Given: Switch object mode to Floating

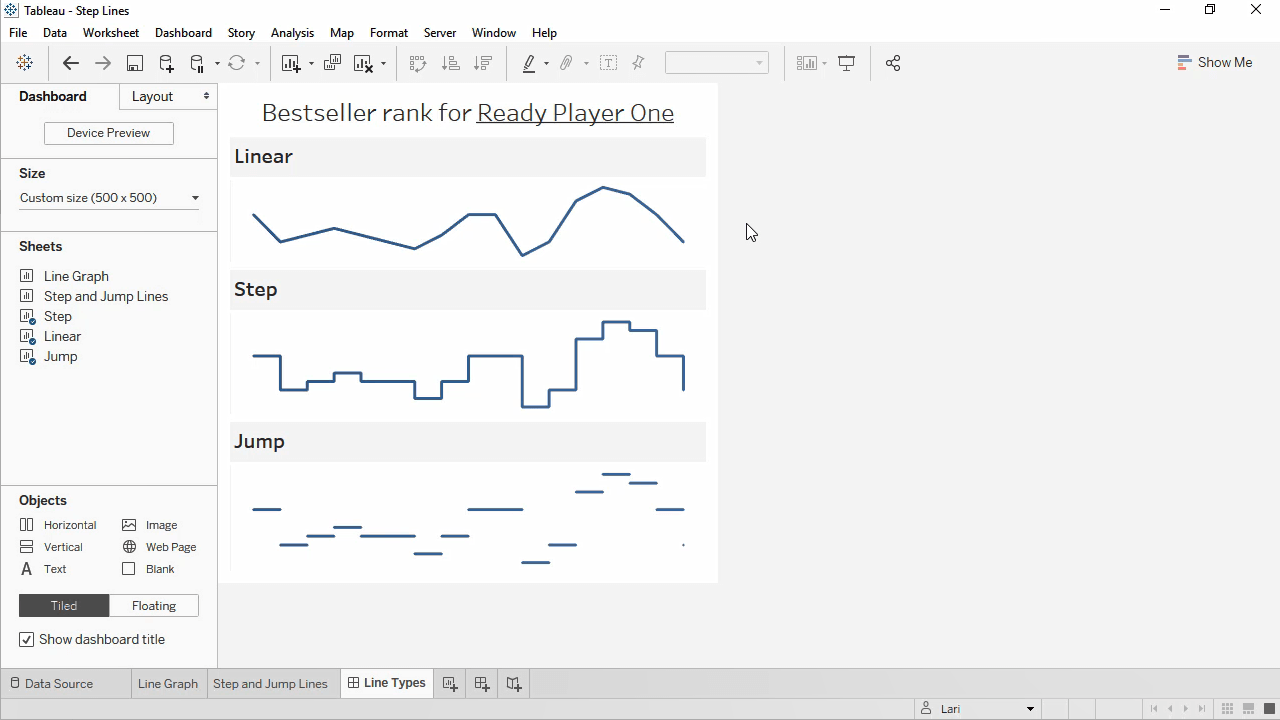Looking at the screenshot, I should point(154,605).
